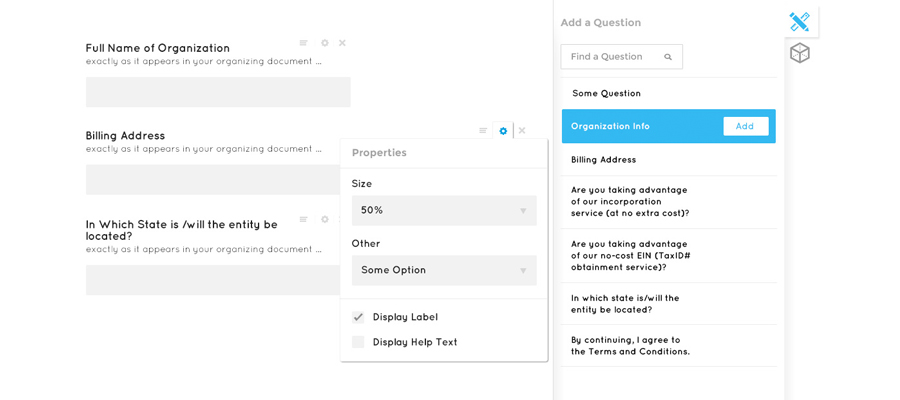This screenshot has width=900, height=400.
Task: Open settings gear for Full Name of Organization
Action: [x=325, y=43]
